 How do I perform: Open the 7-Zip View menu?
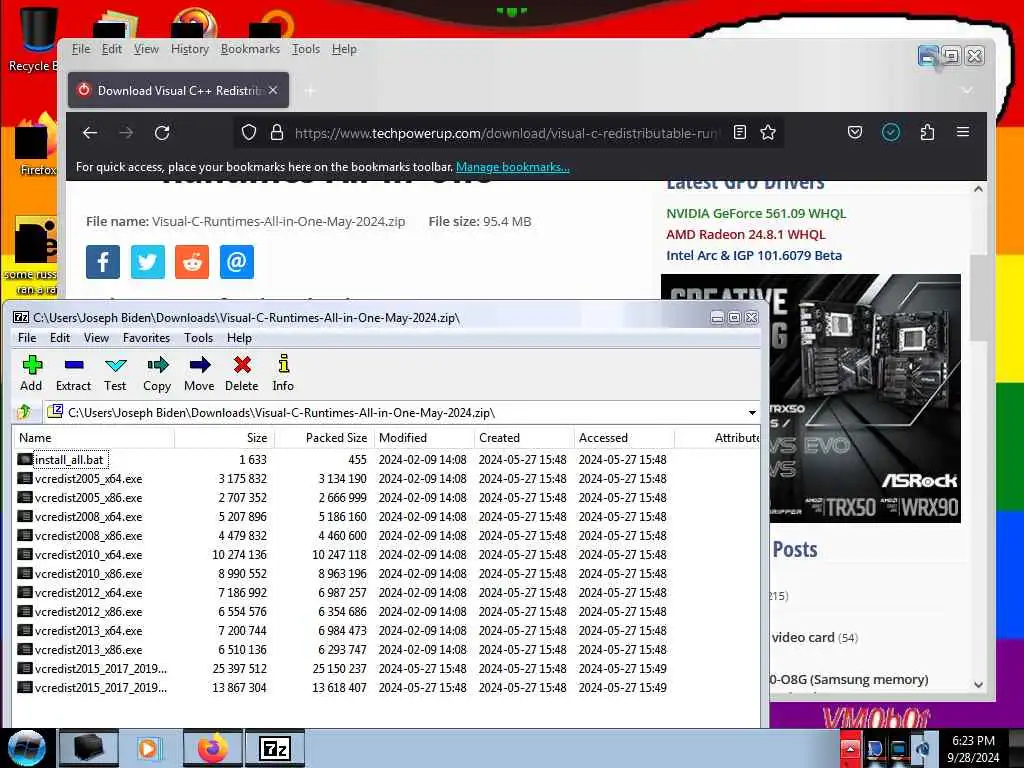(96, 338)
